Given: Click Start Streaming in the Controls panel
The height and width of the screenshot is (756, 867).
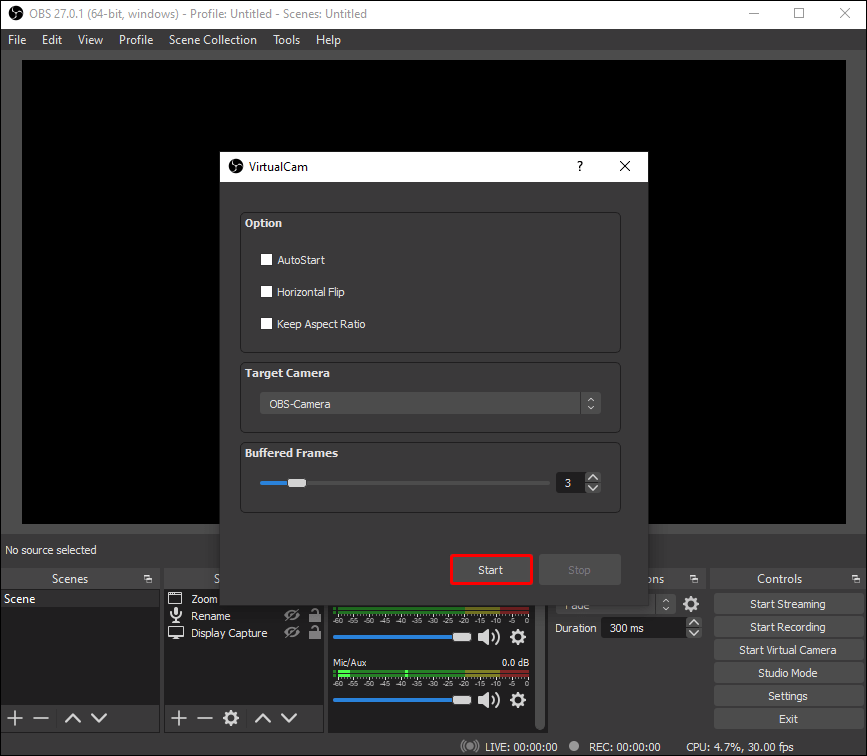Looking at the screenshot, I should pos(787,603).
